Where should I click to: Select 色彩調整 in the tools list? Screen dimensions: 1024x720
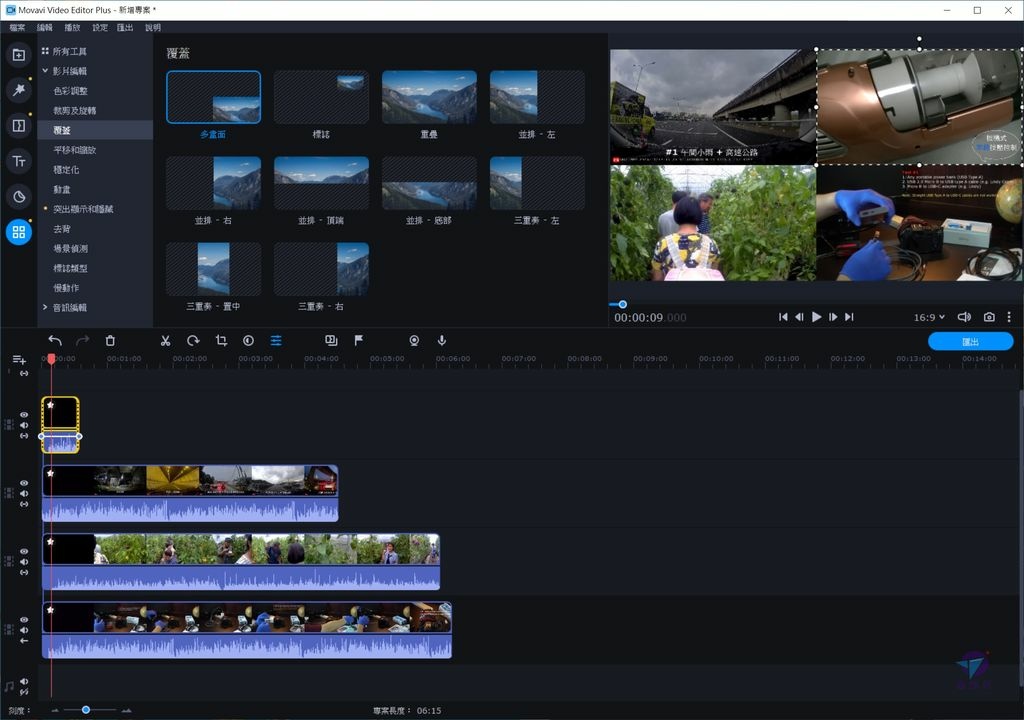click(71, 91)
